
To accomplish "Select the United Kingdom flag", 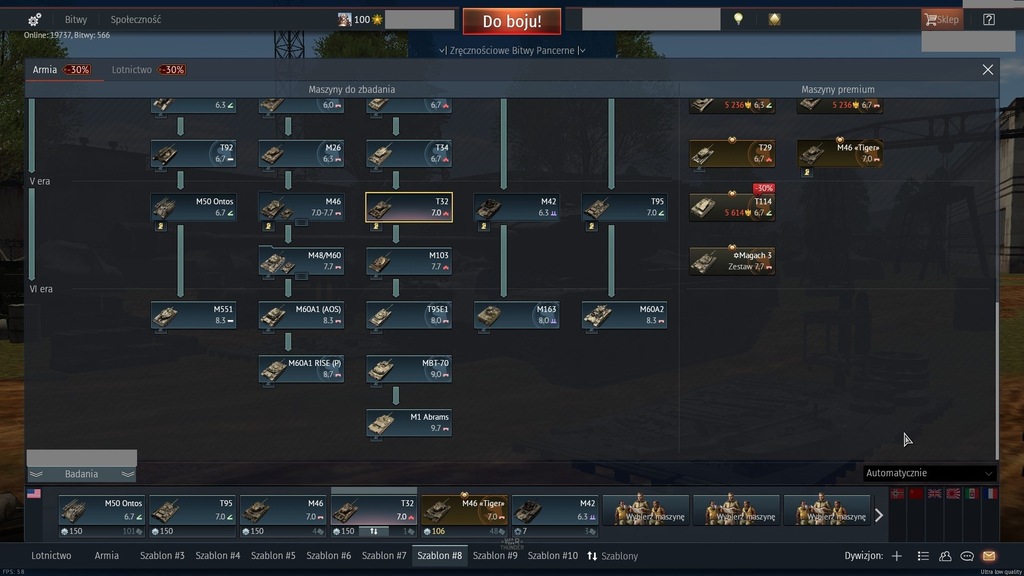I will click(935, 494).
